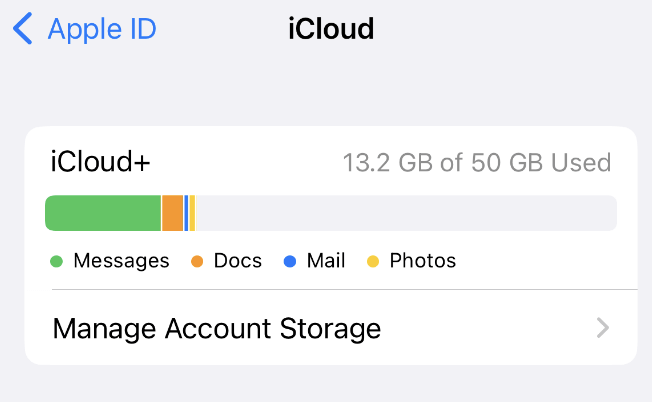Select the Docs legend label
Image resolution: width=652 pixels, height=402 pixels.
[x=238, y=261]
